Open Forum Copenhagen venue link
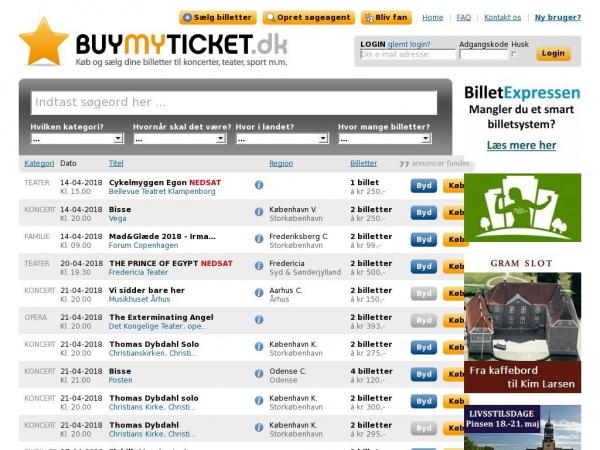This screenshot has height=450, width=600. coord(143,245)
